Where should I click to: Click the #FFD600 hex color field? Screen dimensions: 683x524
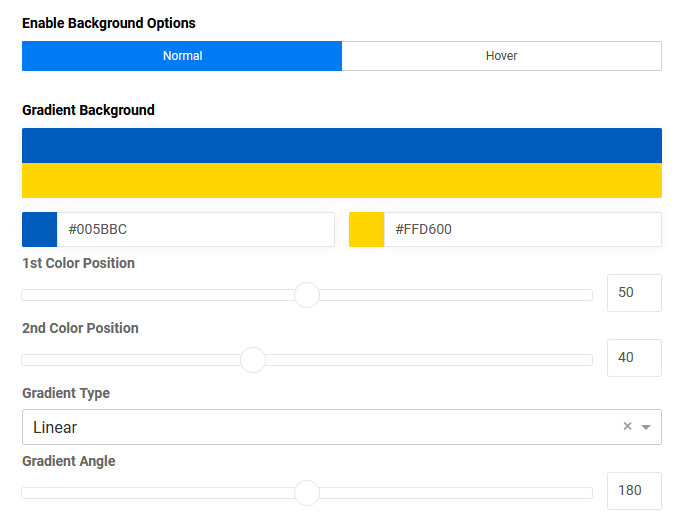pos(522,230)
